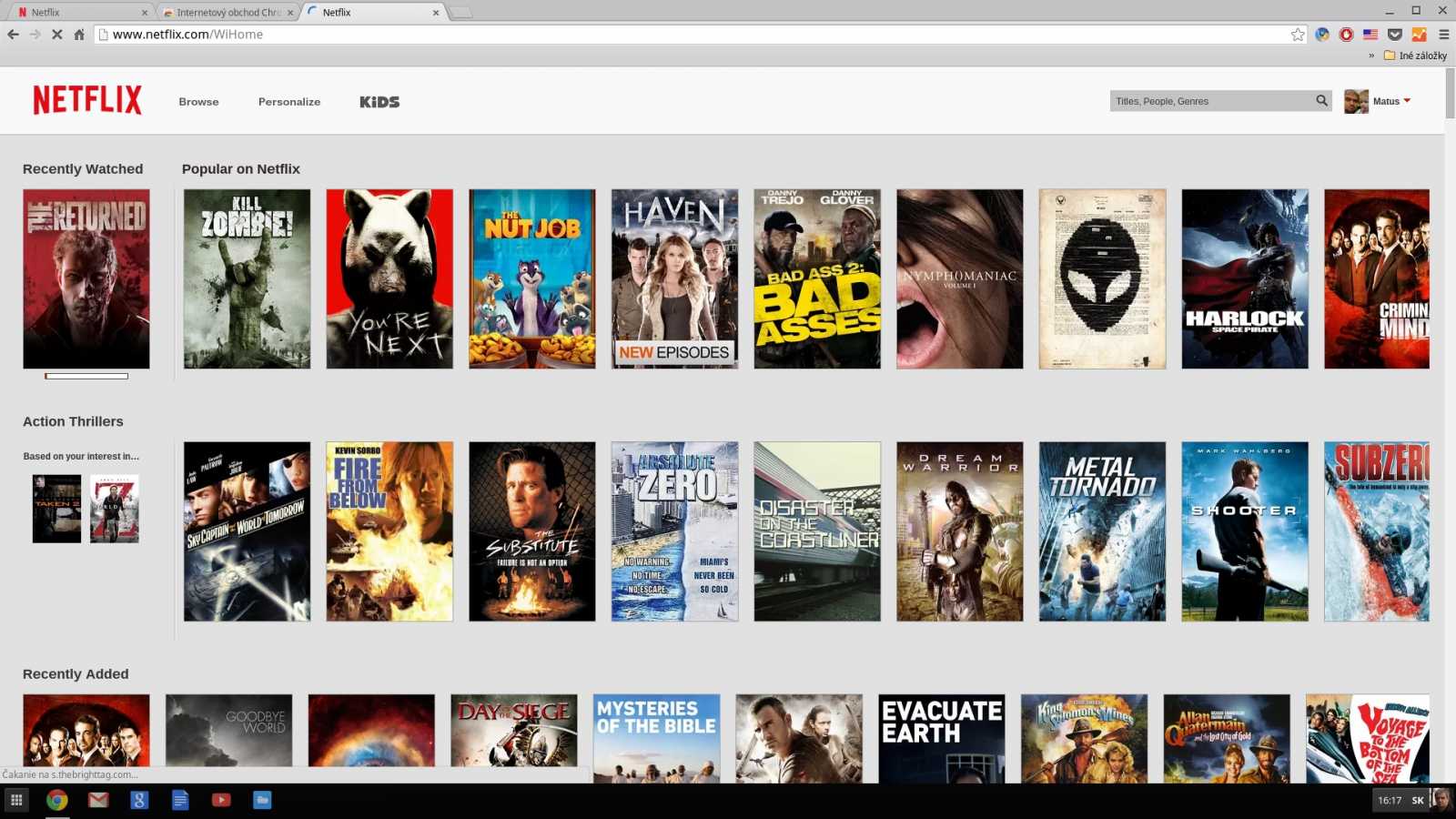Open the Absolute Zero poster
1456x819 pixels.
pos(674,531)
